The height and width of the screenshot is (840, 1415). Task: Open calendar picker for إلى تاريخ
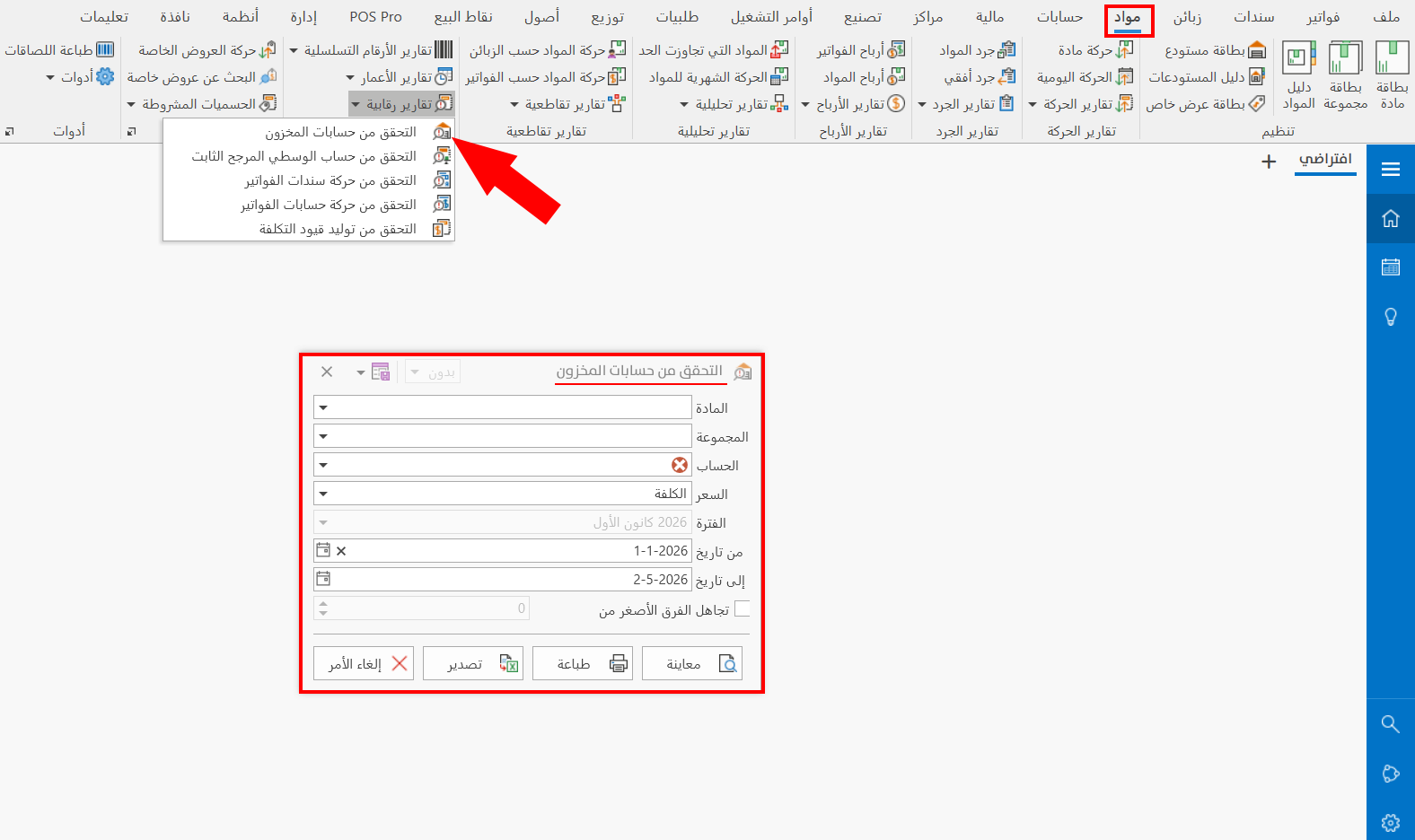click(323, 580)
